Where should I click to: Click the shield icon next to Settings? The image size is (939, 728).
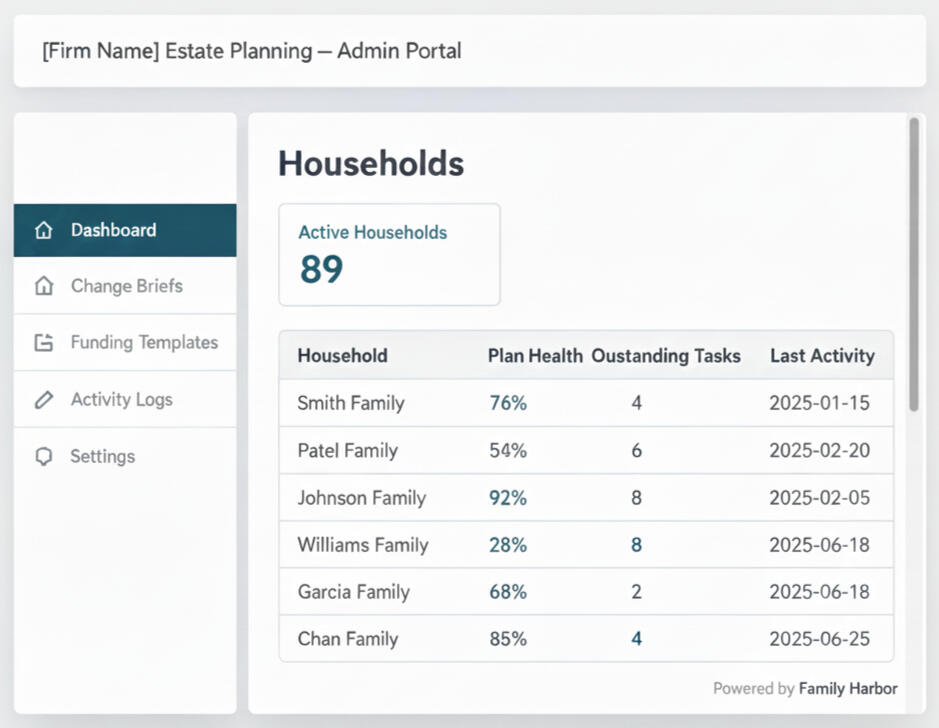coord(44,456)
